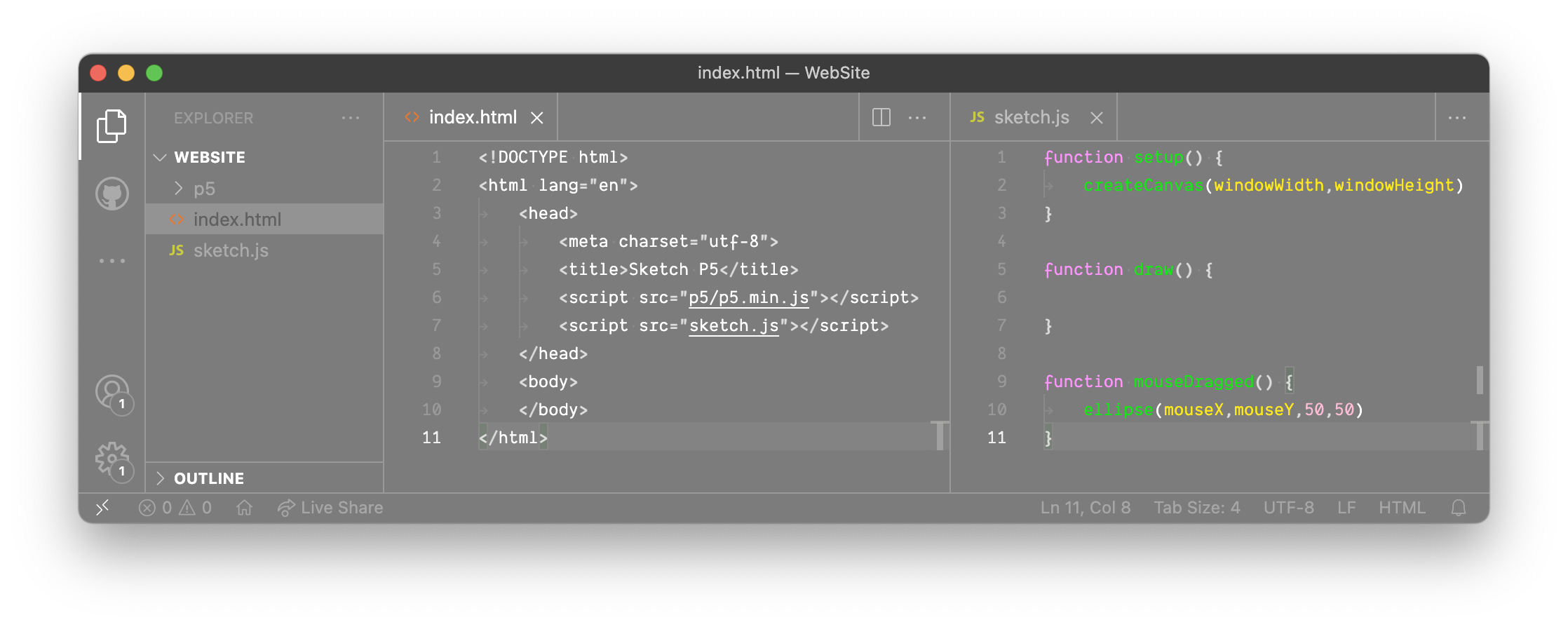Open the GitHub panel icon
Viewport: 1568px width, 627px height.
(x=112, y=194)
